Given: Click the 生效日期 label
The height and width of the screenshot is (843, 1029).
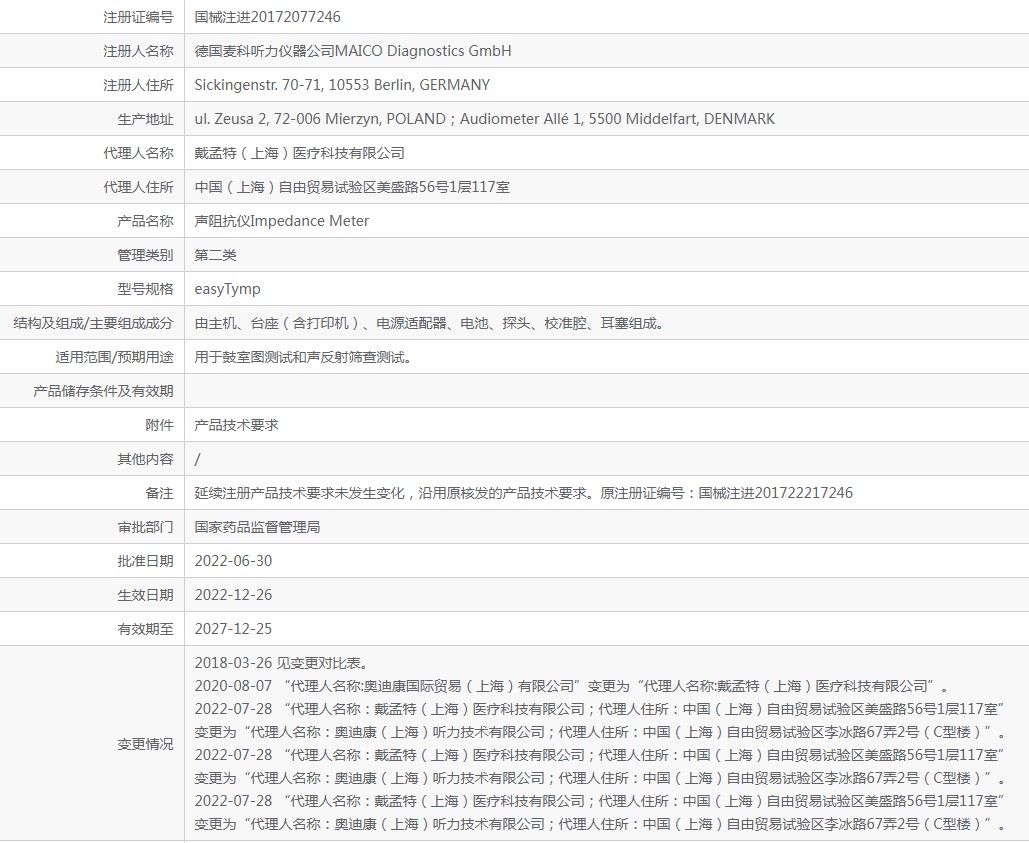Looking at the screenshot, I should click(145, 595).
